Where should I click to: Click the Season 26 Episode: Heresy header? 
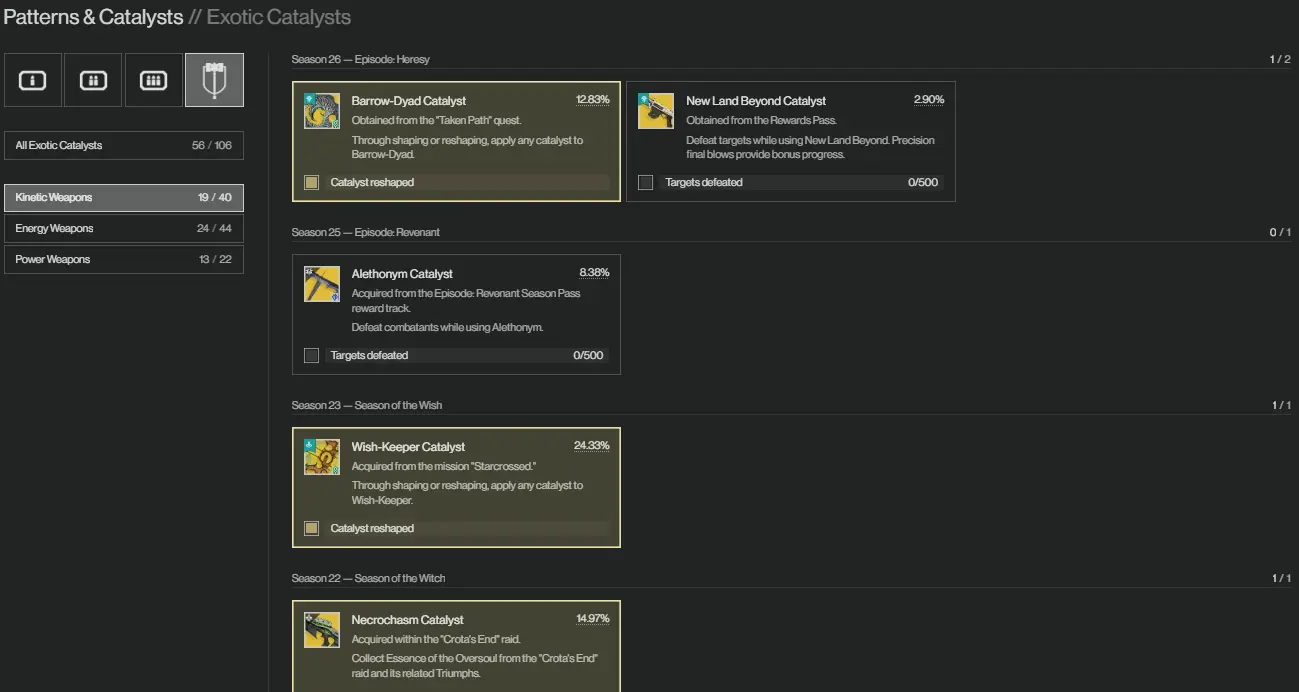click(360, 59)
